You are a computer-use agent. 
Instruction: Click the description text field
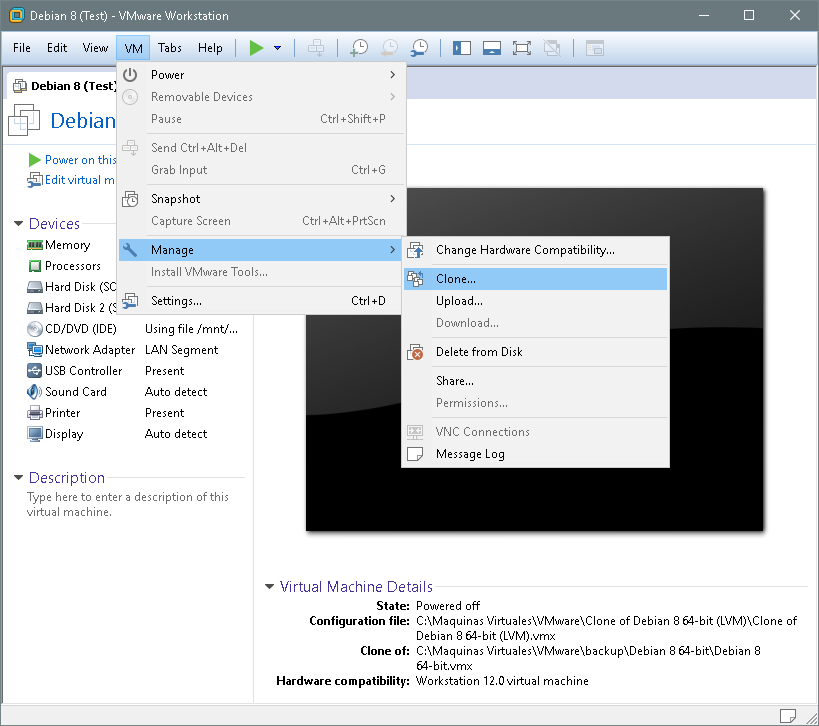(x=128, y=505)
